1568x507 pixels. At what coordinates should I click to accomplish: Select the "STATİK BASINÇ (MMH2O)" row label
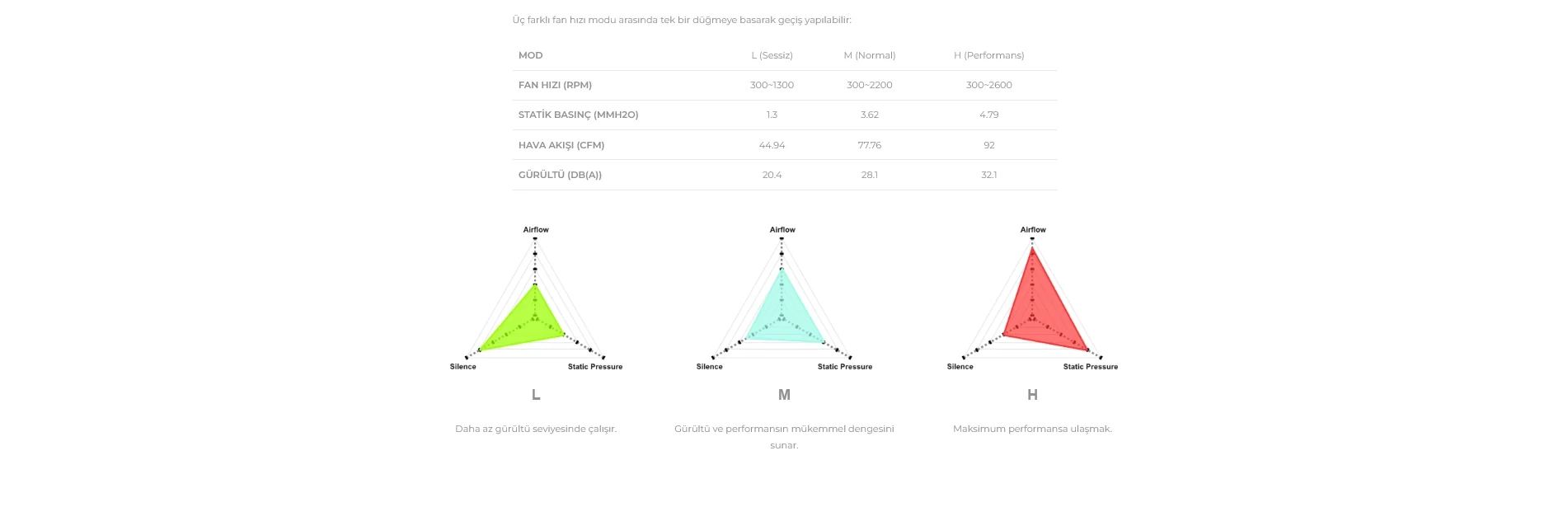(x=578, y=115)
